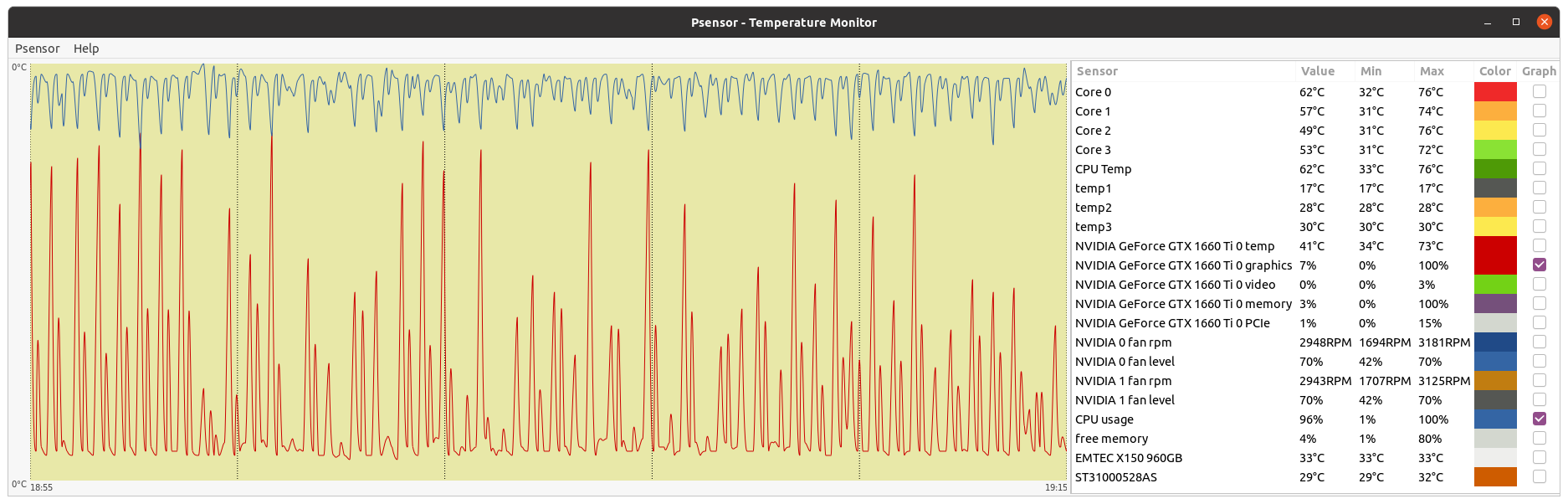Screen dimensions: 1568x504
Task: Open the Psensor menu
Action: click(37, 49)
